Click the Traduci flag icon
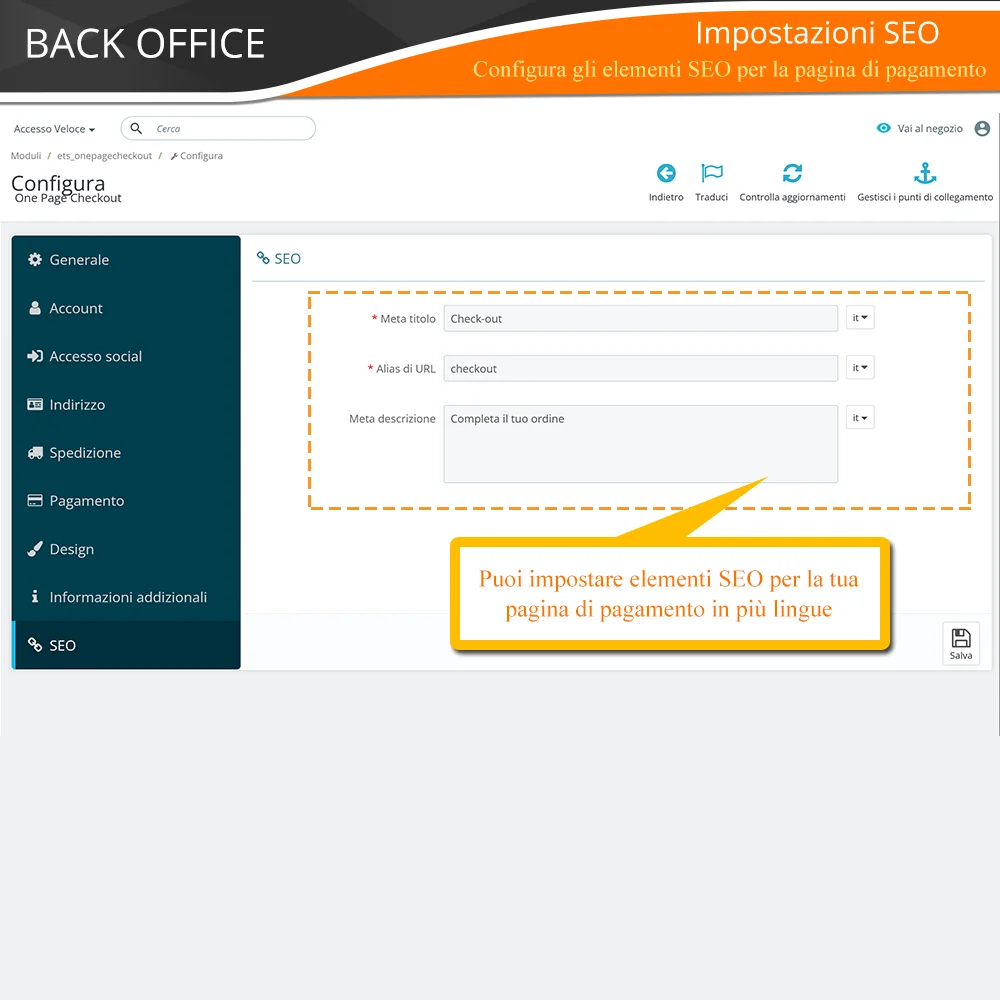 (x=711, y=173)
